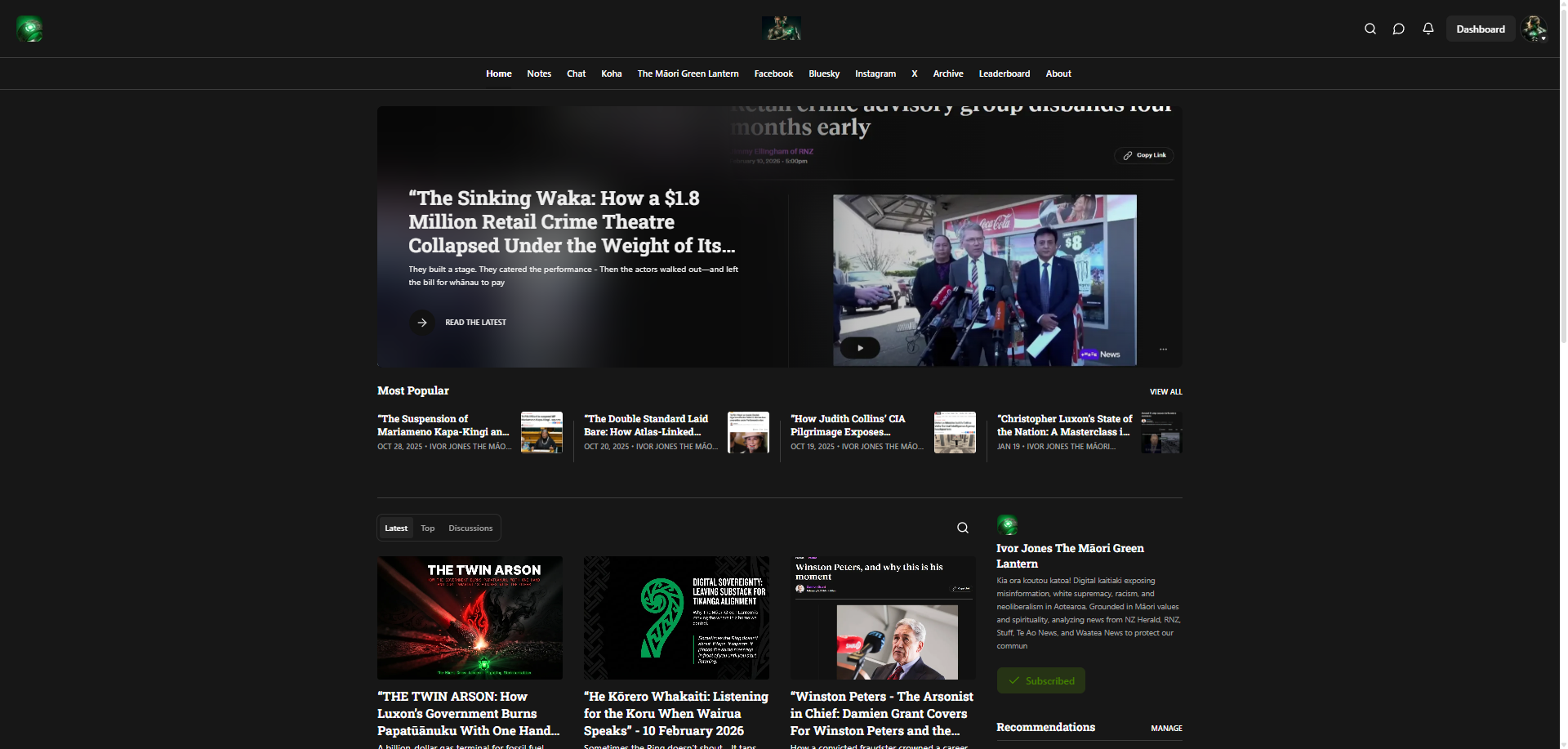This screenshot has height=749, width=1568.
Task: Switch to the Top tab
Action: pyautogui.click(x=428, y=528)
